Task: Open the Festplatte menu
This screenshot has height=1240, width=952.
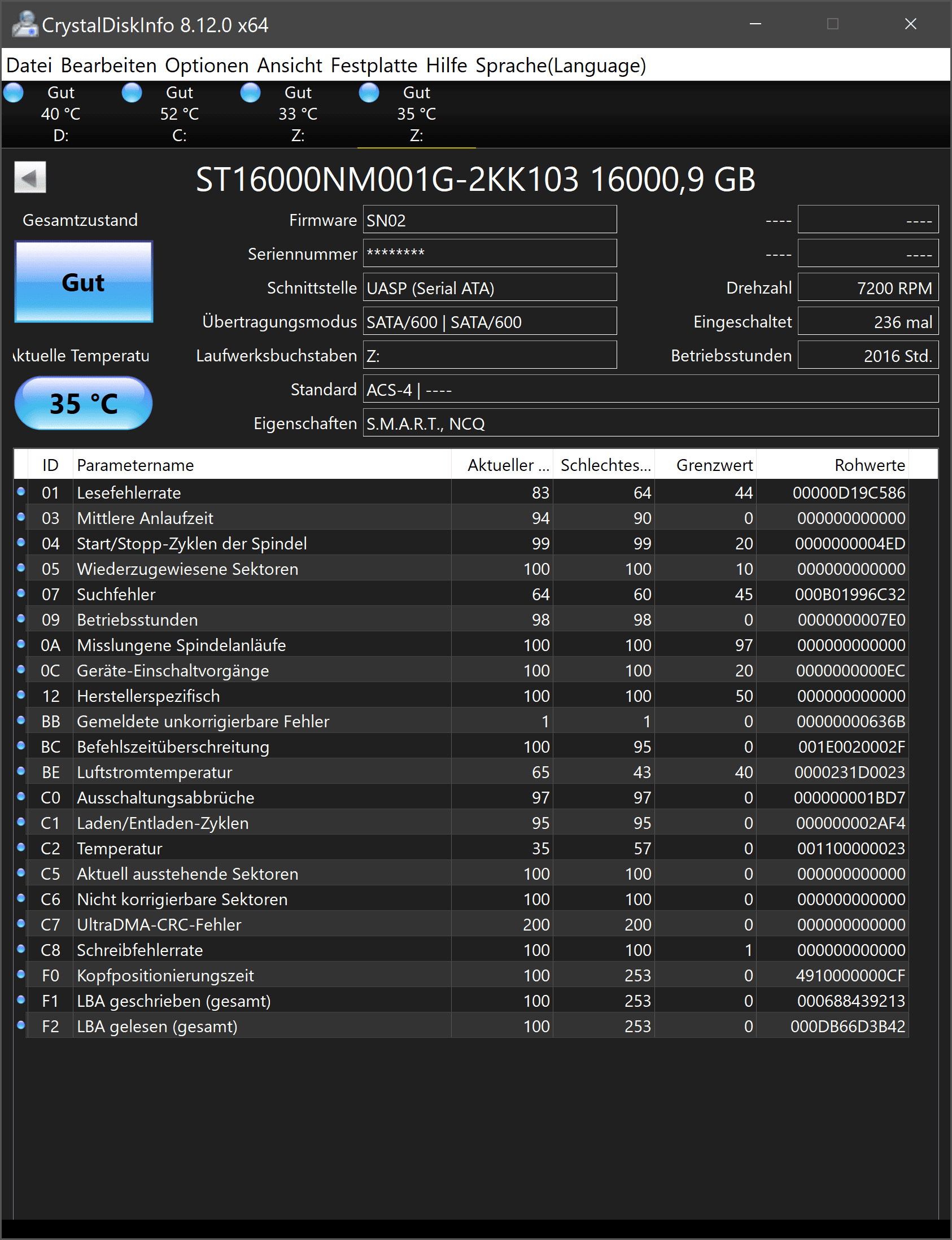Action: (x=374, y=66)
